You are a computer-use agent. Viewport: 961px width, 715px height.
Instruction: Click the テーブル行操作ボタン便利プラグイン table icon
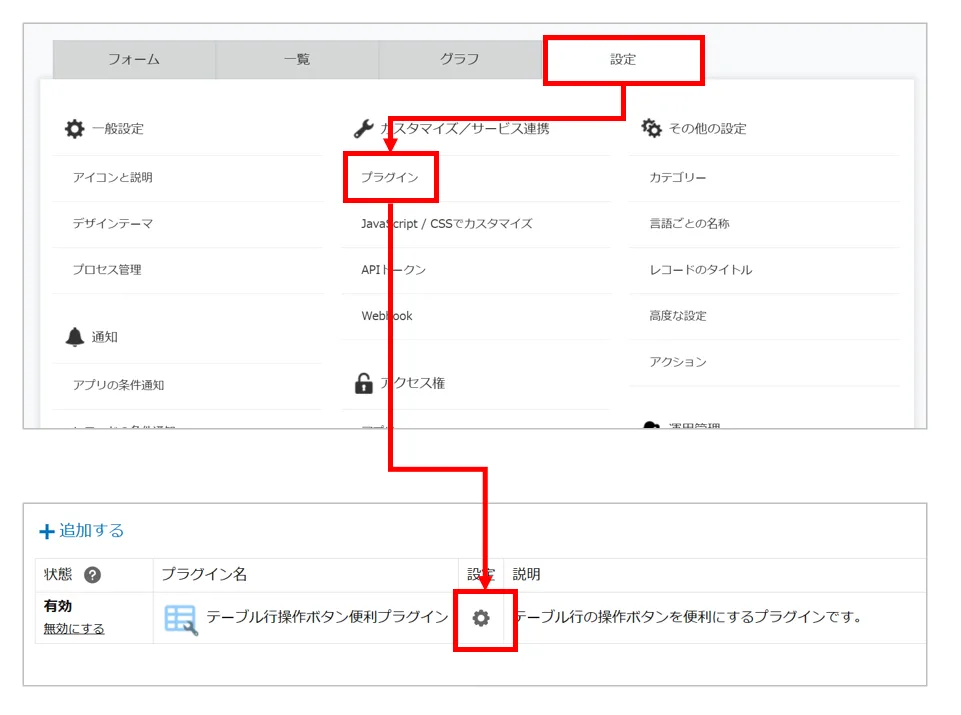click(181, 619)
